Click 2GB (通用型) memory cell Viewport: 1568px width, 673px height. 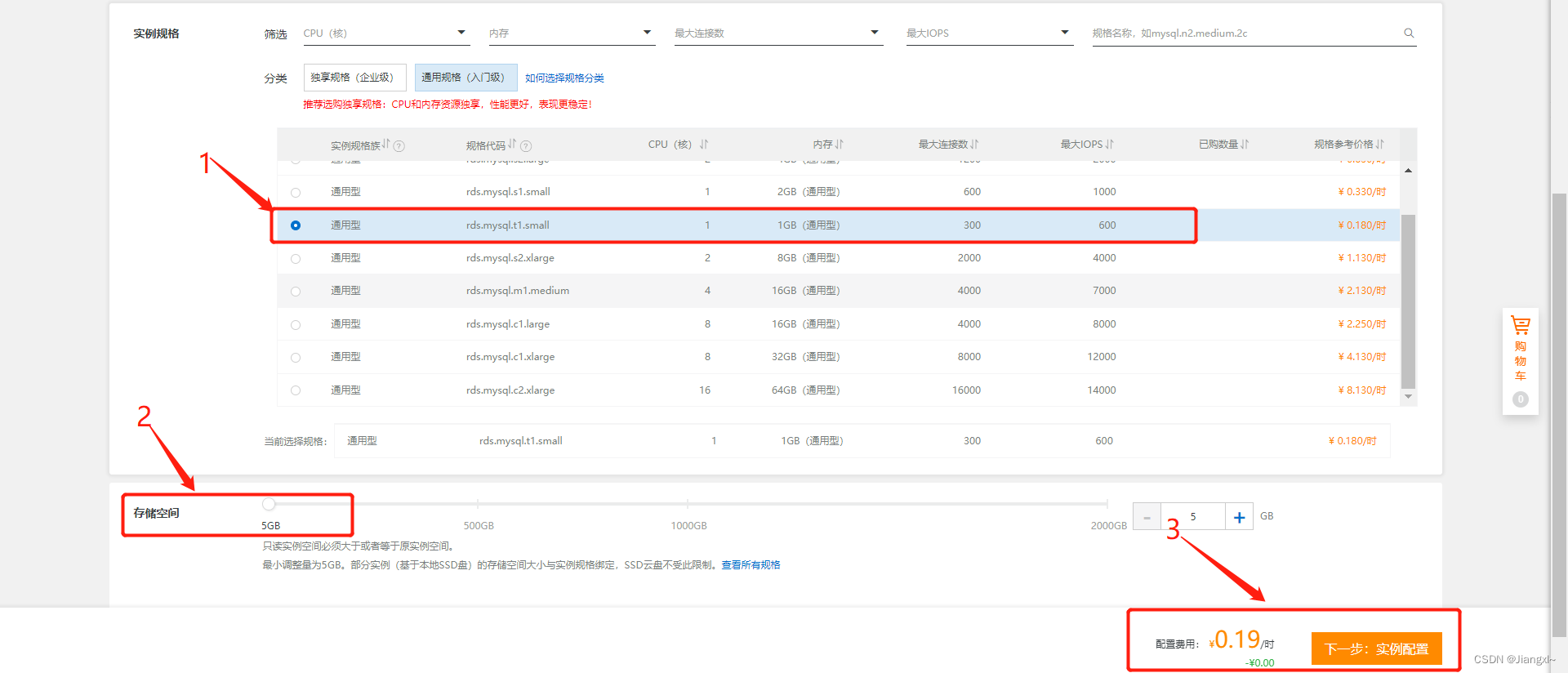pyautogui.click(x=808, y=192)
